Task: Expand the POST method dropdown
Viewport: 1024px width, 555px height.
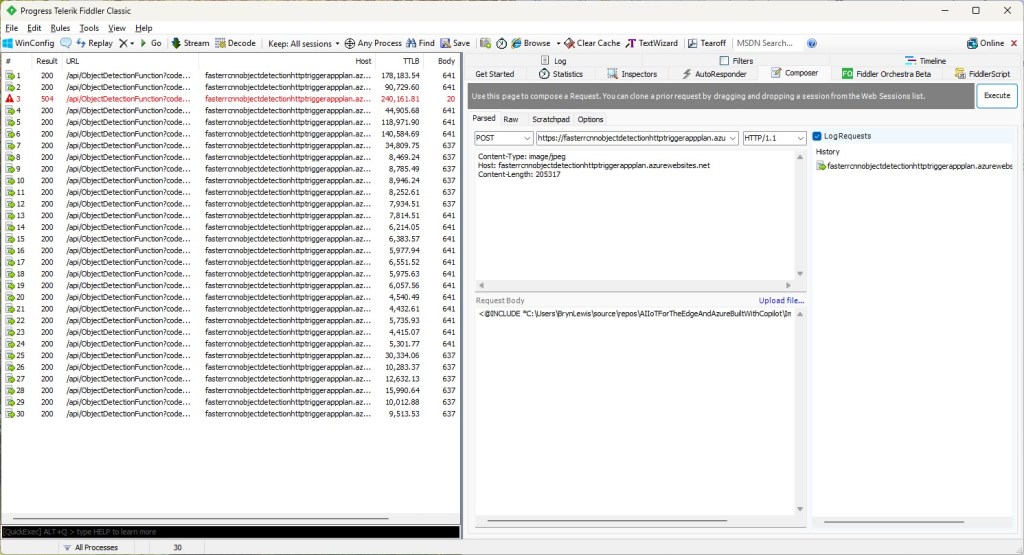Action: click(x=503, y=138)
